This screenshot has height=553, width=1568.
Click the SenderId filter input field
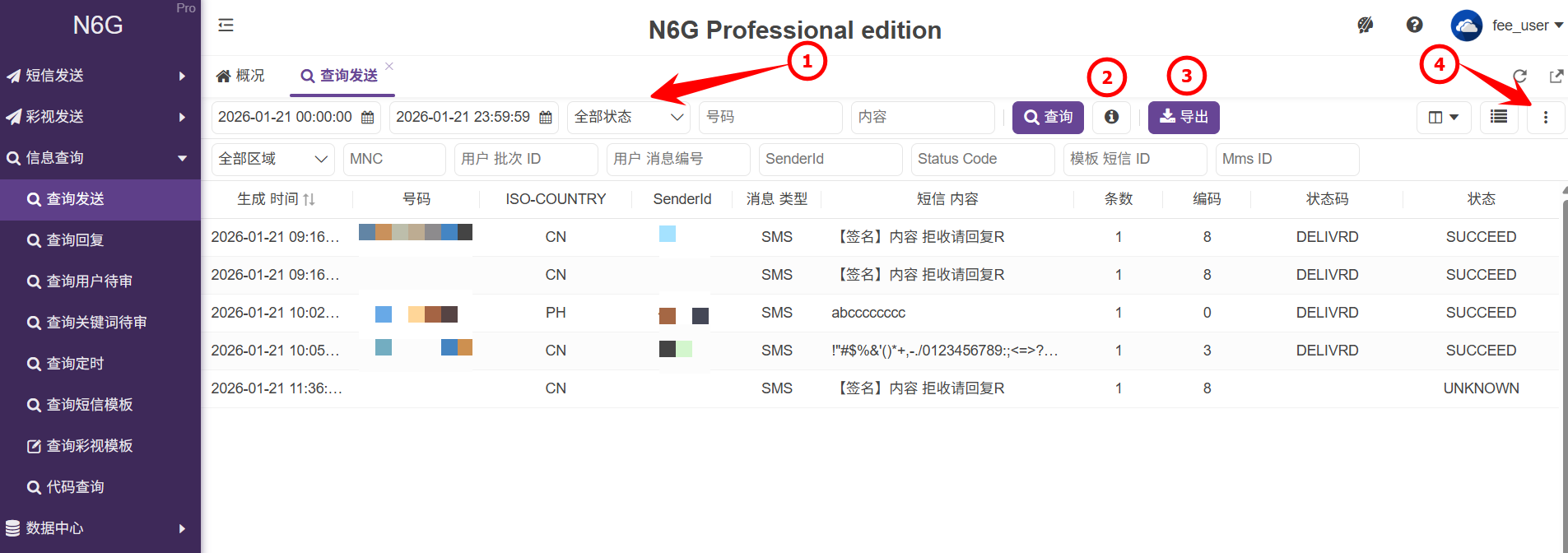tap(830, 159)
